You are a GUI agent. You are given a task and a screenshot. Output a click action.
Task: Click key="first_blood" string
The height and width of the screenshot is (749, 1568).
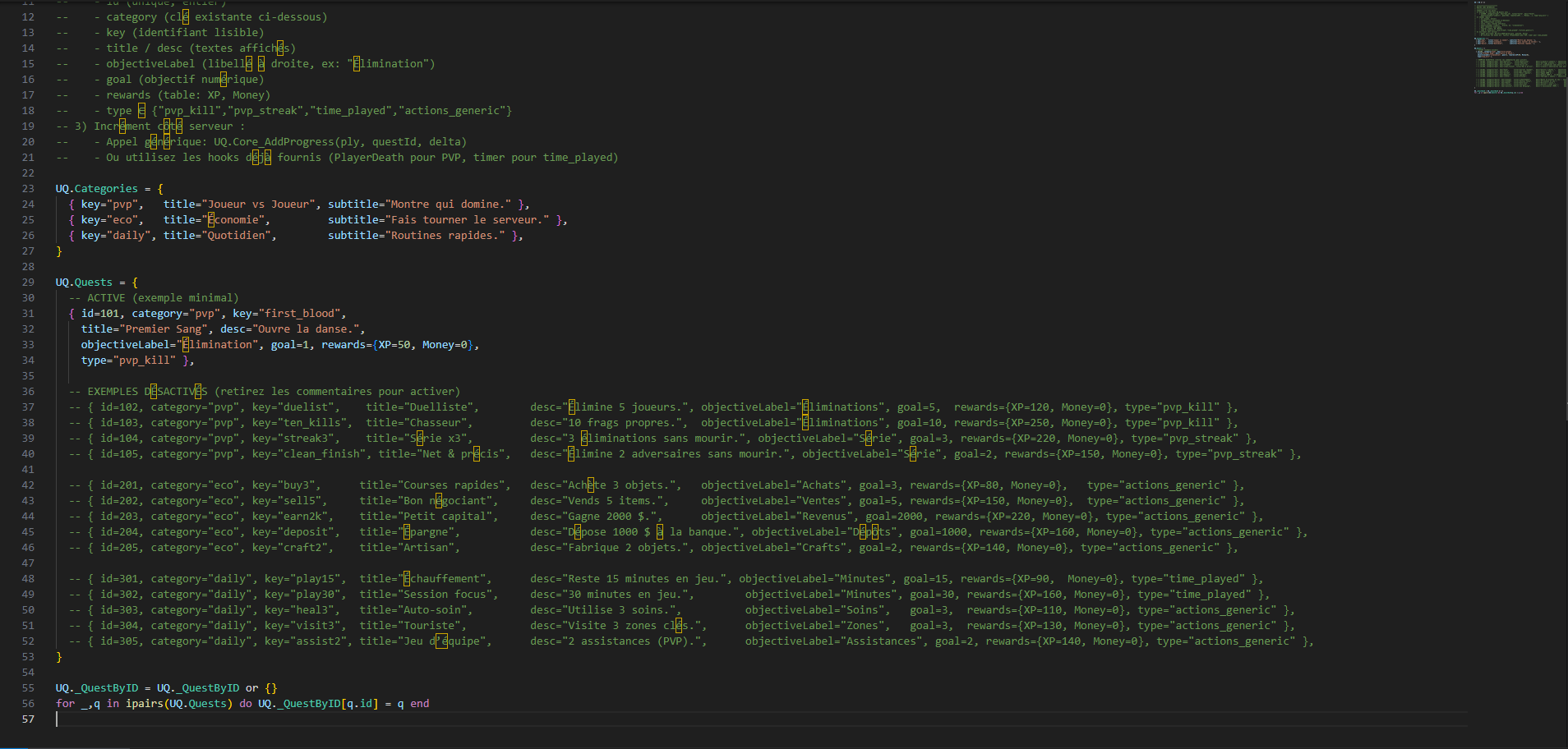click(x=287, y=314)
